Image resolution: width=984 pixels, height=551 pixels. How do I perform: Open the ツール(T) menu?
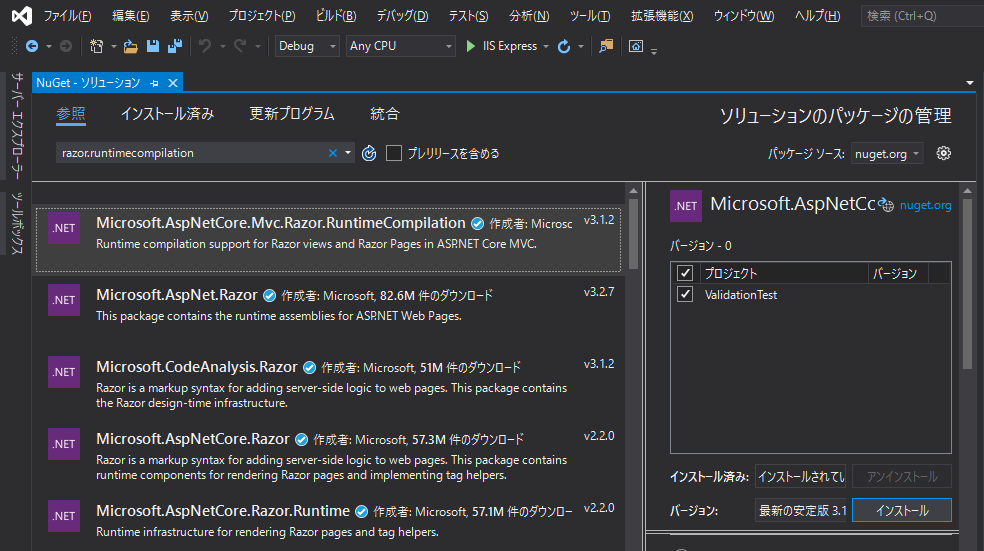(x=590, y=16)
